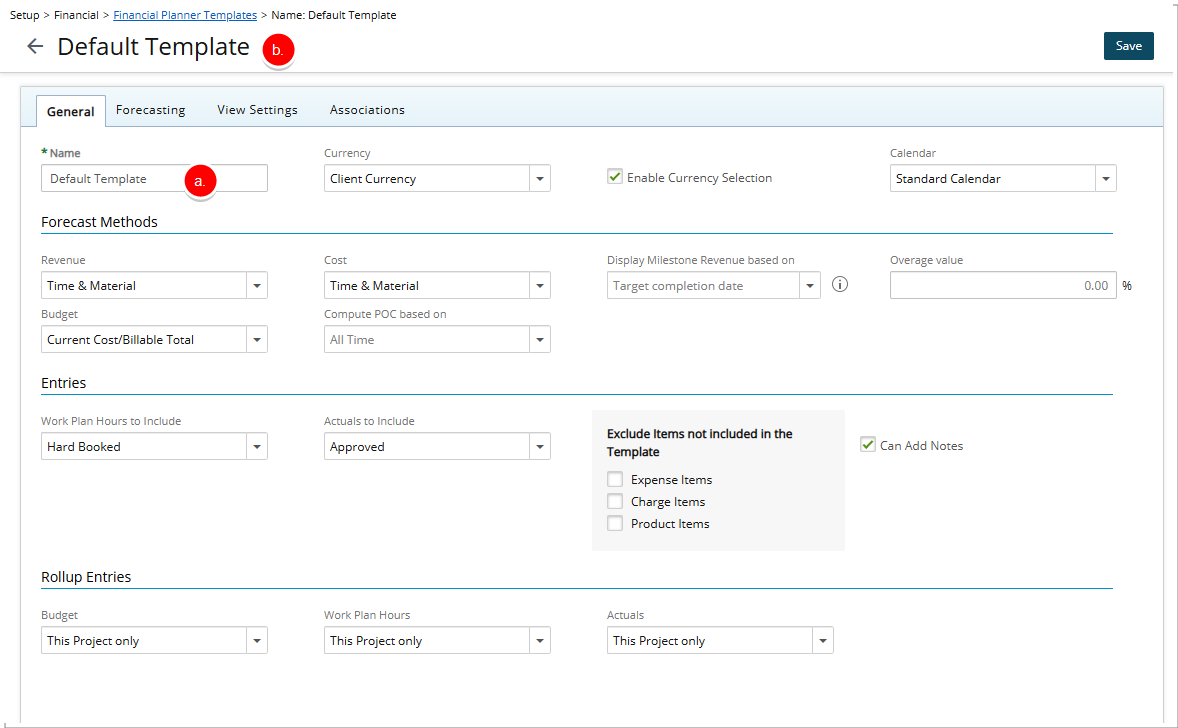Image resolution: width=1178 pixels, height=728 pixels.
Task: Expand the Work Plan Hours to Include dropdown
Action: [257, 446]
